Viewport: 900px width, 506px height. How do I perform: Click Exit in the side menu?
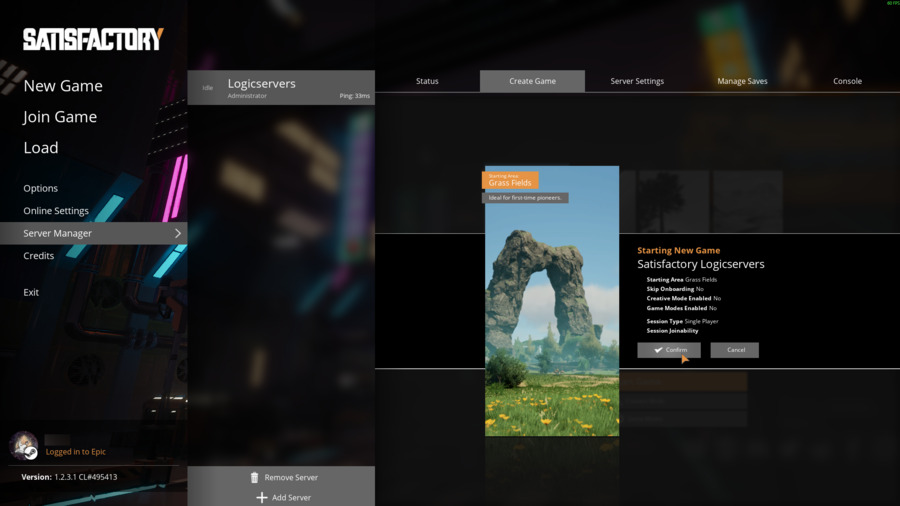pos(31,293)
